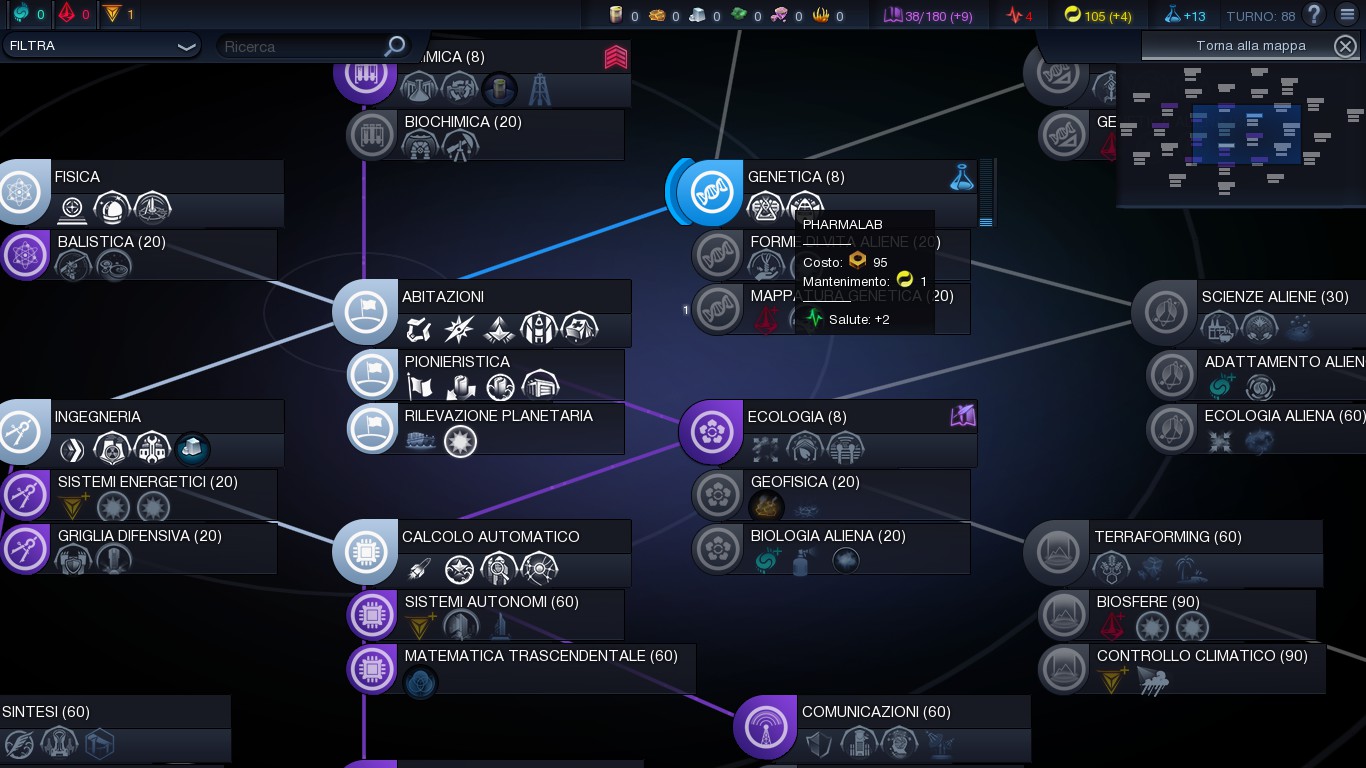
Task: Open the FILTRA dropdown
Action: click(101, 46)
